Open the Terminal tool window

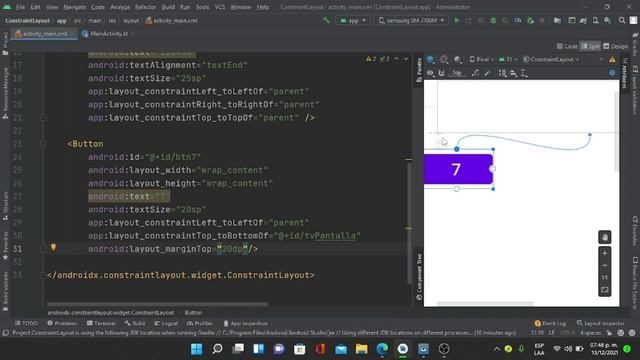click(101, 323)
